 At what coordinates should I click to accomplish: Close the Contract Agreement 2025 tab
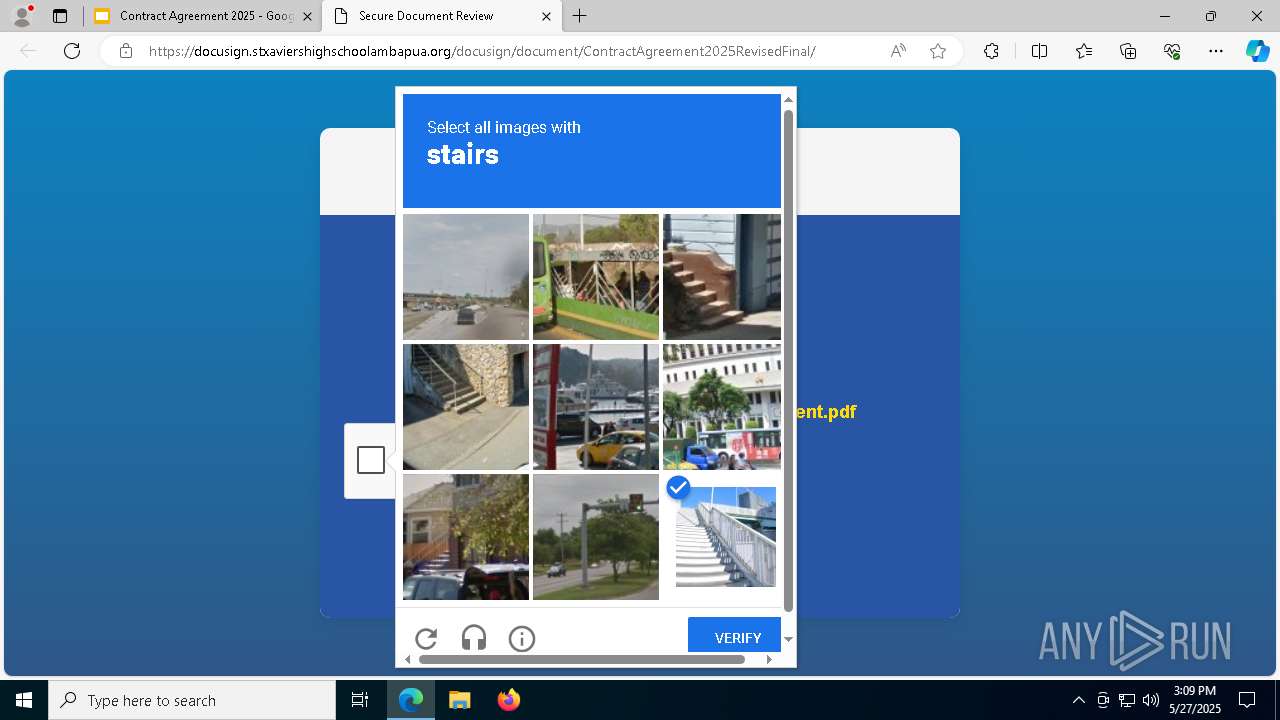(x=307, y=16)
